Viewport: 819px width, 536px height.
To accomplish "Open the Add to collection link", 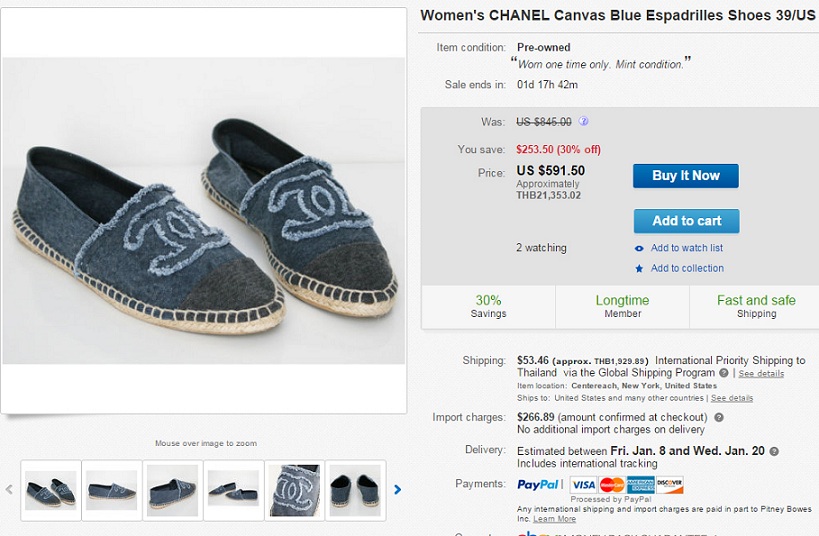I will tap(687, 268).
